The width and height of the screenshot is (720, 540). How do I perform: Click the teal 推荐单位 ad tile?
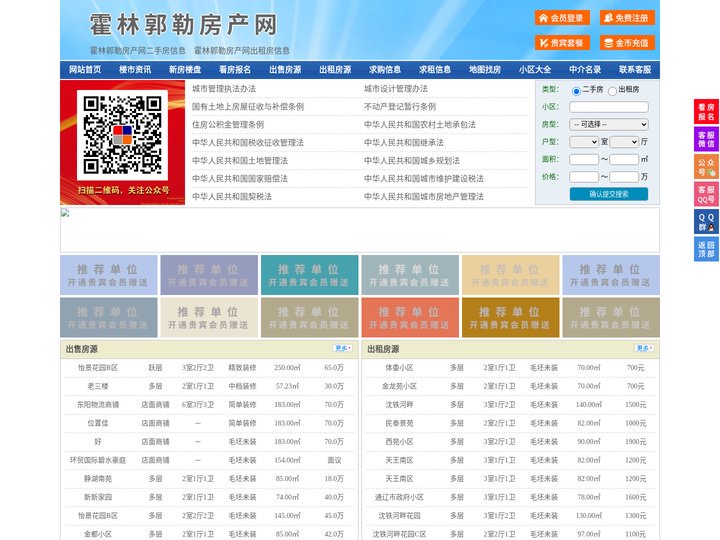(309, 275)
